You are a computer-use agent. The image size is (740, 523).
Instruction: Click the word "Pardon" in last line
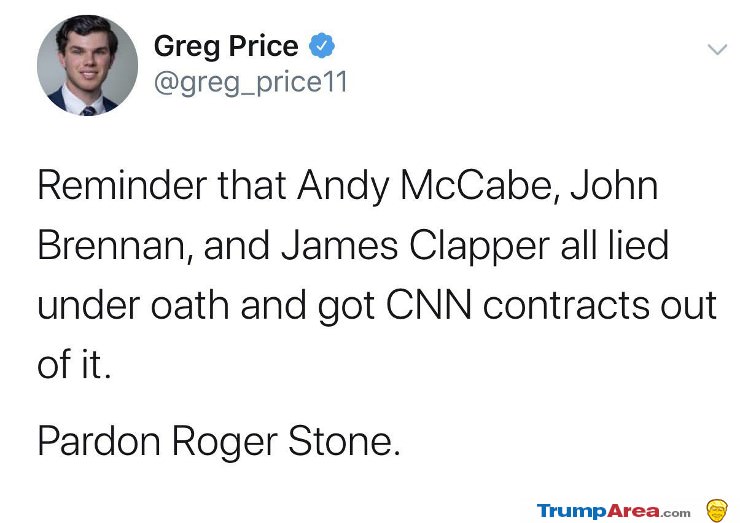tap(99, 441)
